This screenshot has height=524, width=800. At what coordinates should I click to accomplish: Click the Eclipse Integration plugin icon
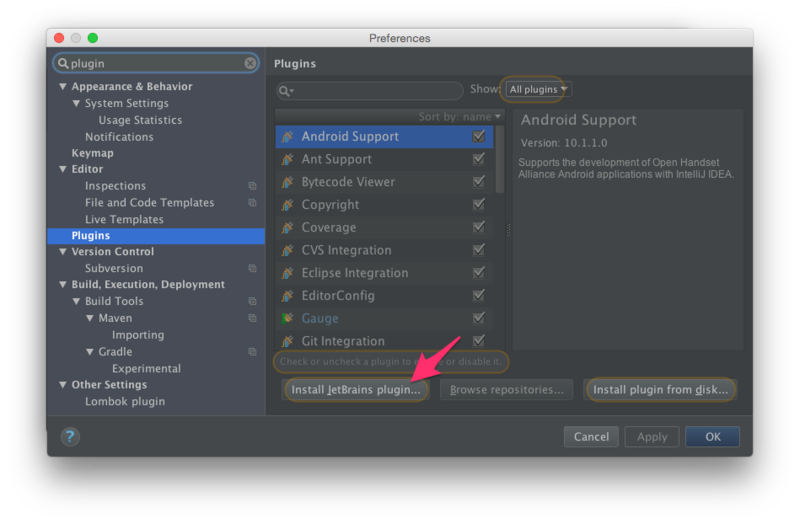pos(287,273)
